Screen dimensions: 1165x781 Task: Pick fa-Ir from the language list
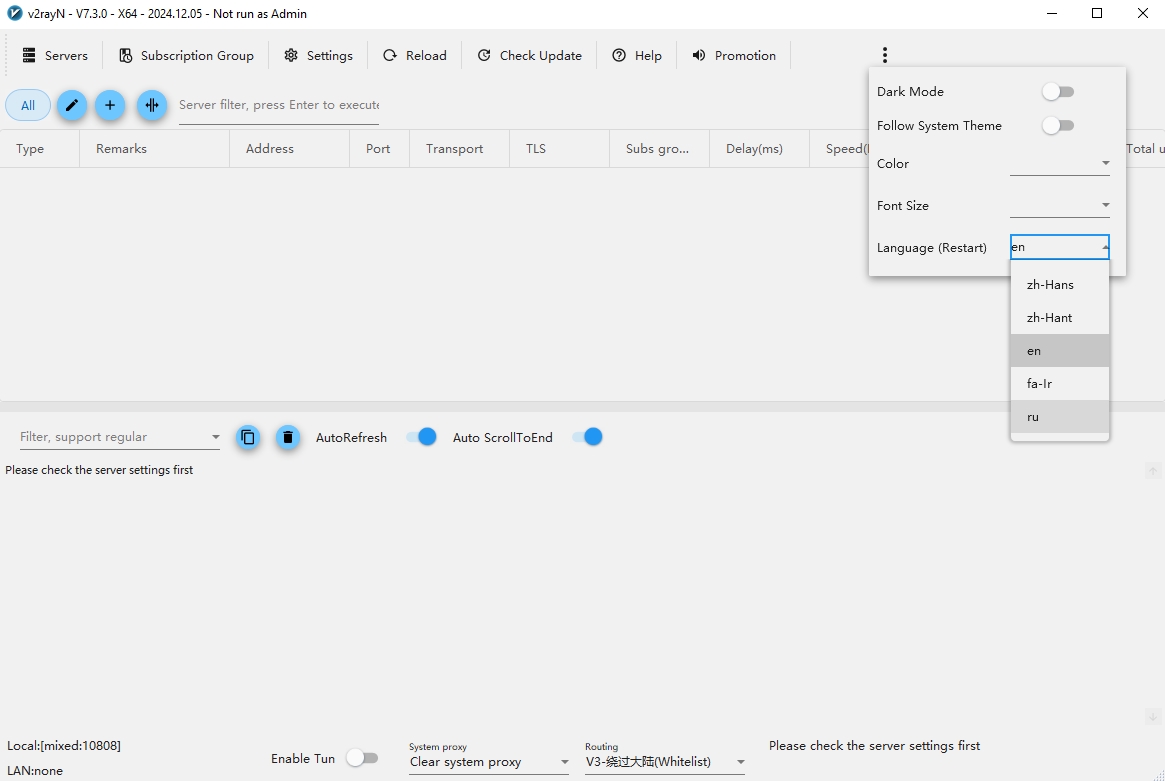[1059, 383]
